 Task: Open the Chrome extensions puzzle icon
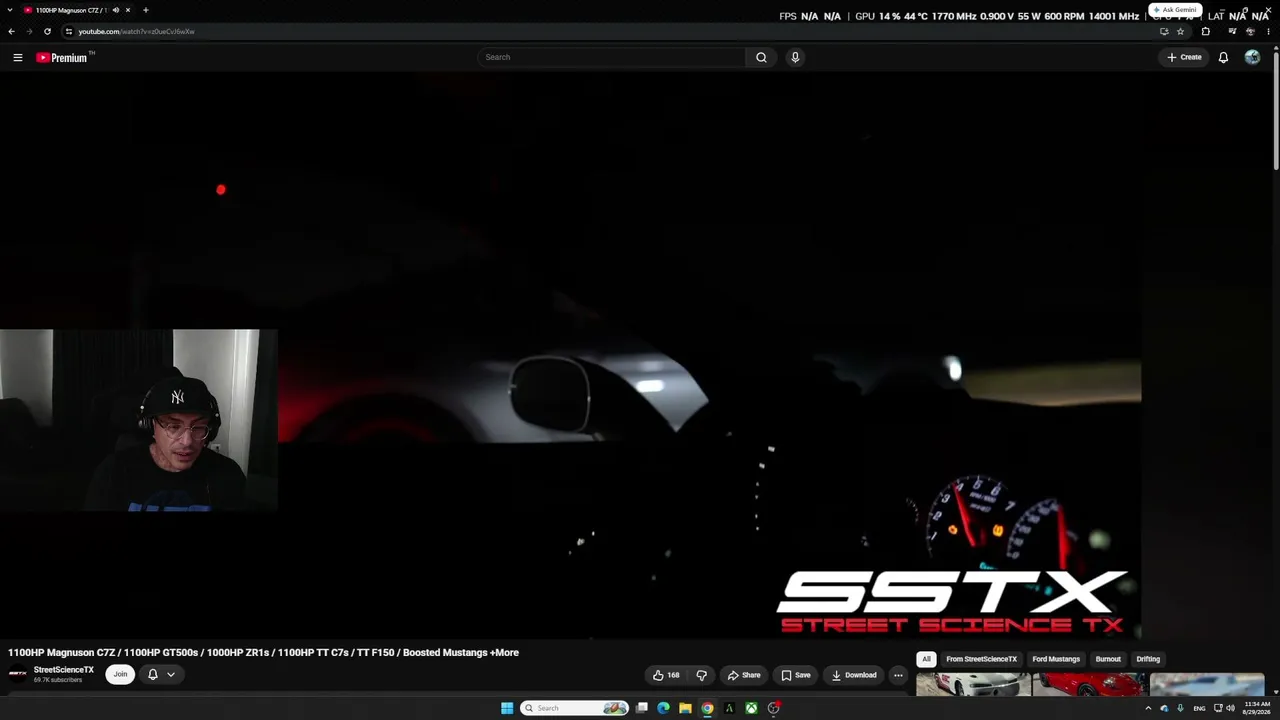coord(1205,31)
